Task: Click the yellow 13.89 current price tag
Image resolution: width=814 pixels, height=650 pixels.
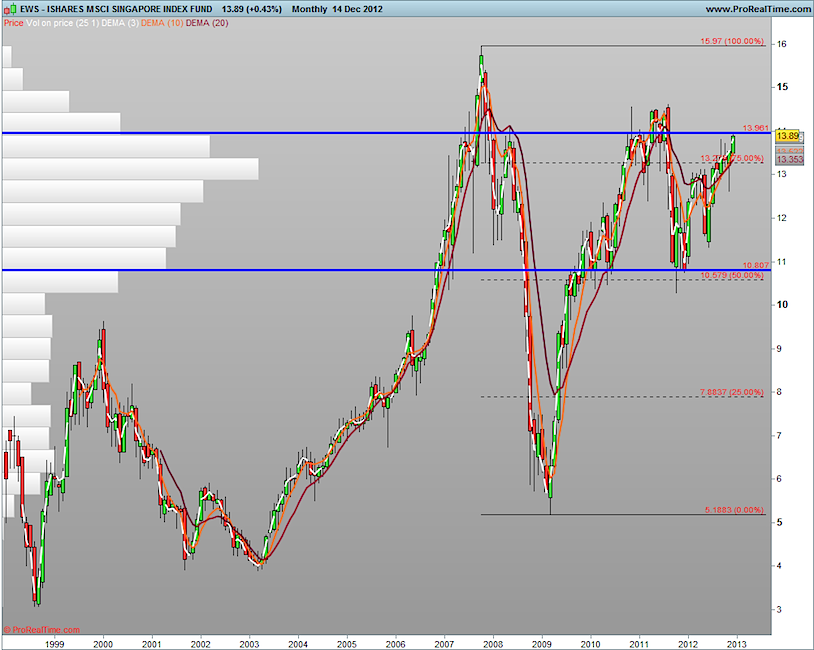Action: pos(788,136)
